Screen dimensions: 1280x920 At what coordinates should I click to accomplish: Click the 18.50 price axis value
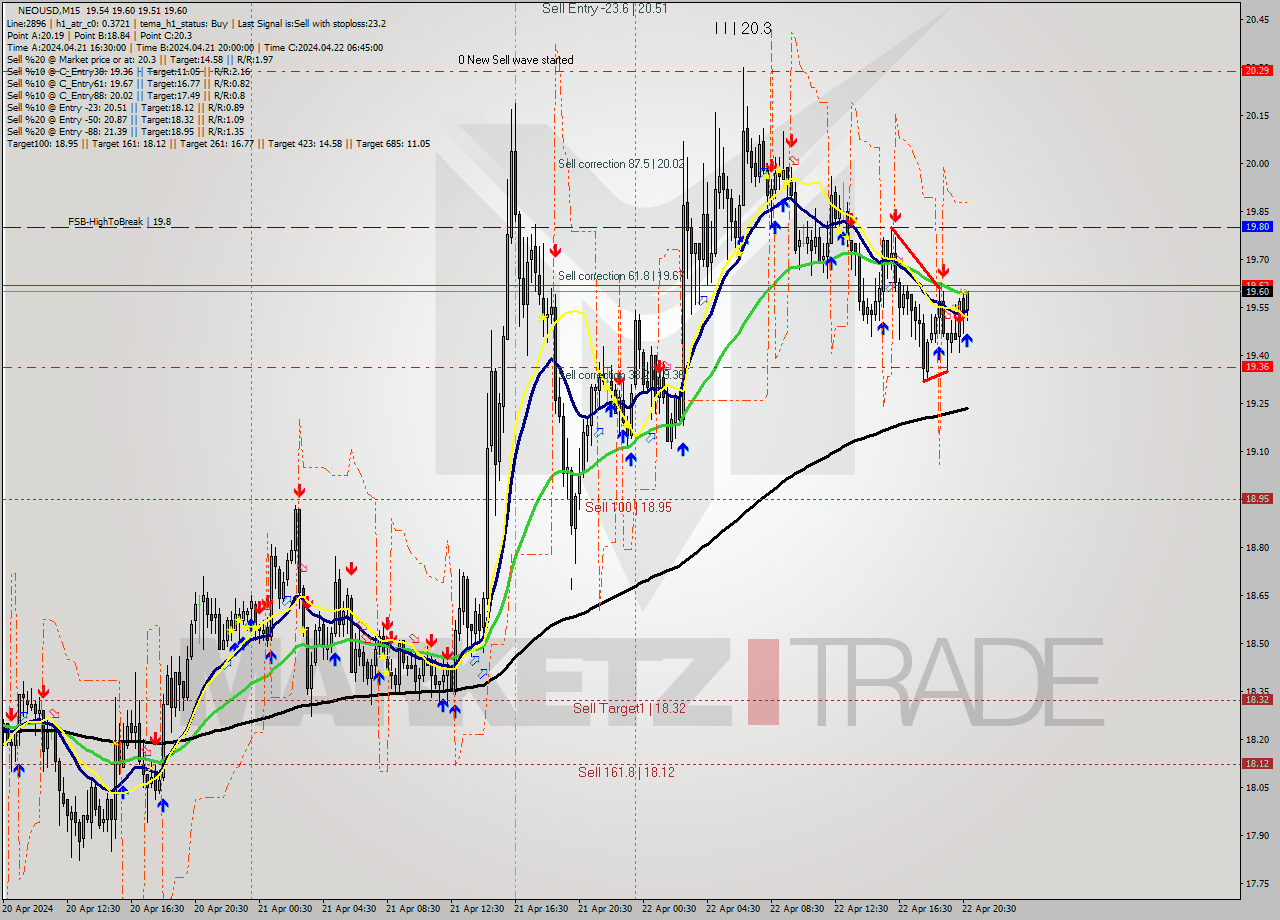pyautogui.click(x=1256, y=643)
